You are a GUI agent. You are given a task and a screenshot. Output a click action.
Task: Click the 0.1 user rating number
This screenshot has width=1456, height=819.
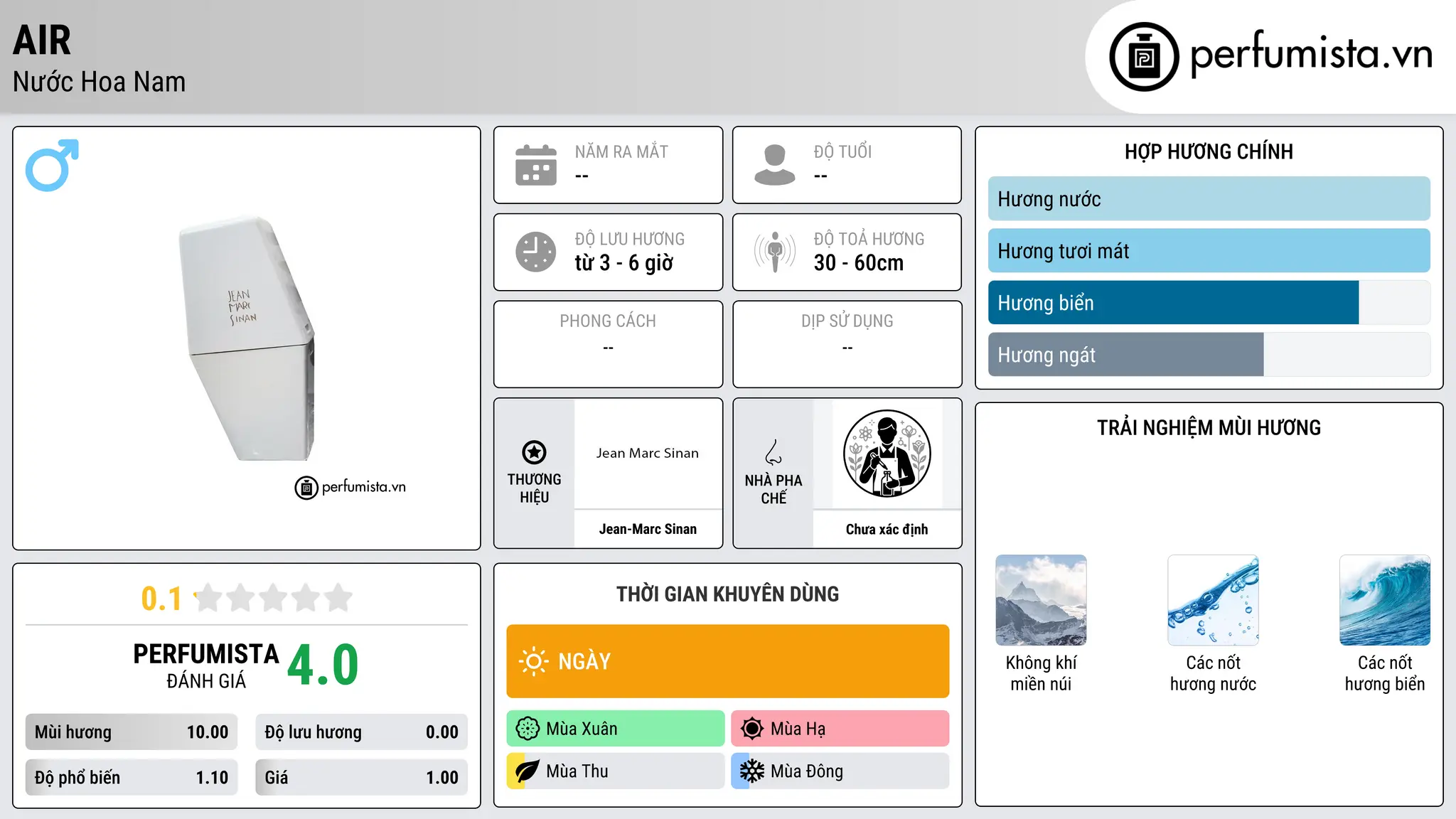tap(161, 599)
